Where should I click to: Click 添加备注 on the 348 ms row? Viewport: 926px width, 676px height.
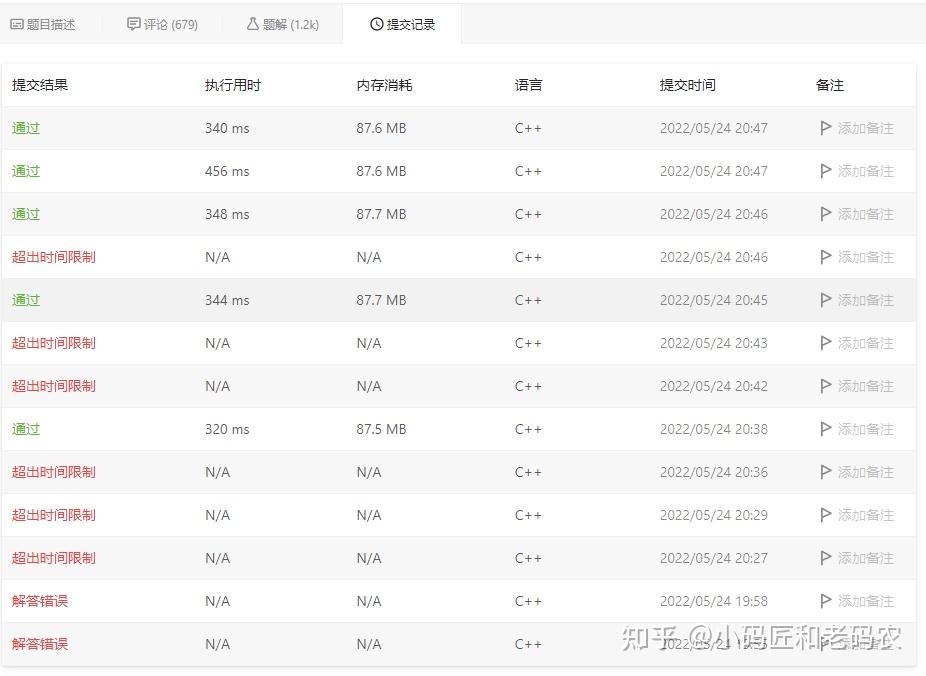865,214
